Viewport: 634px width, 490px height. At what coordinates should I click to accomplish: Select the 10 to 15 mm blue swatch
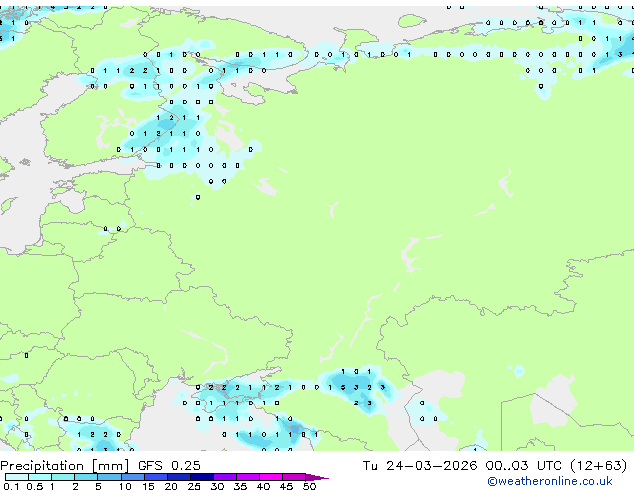coord(133,477)
